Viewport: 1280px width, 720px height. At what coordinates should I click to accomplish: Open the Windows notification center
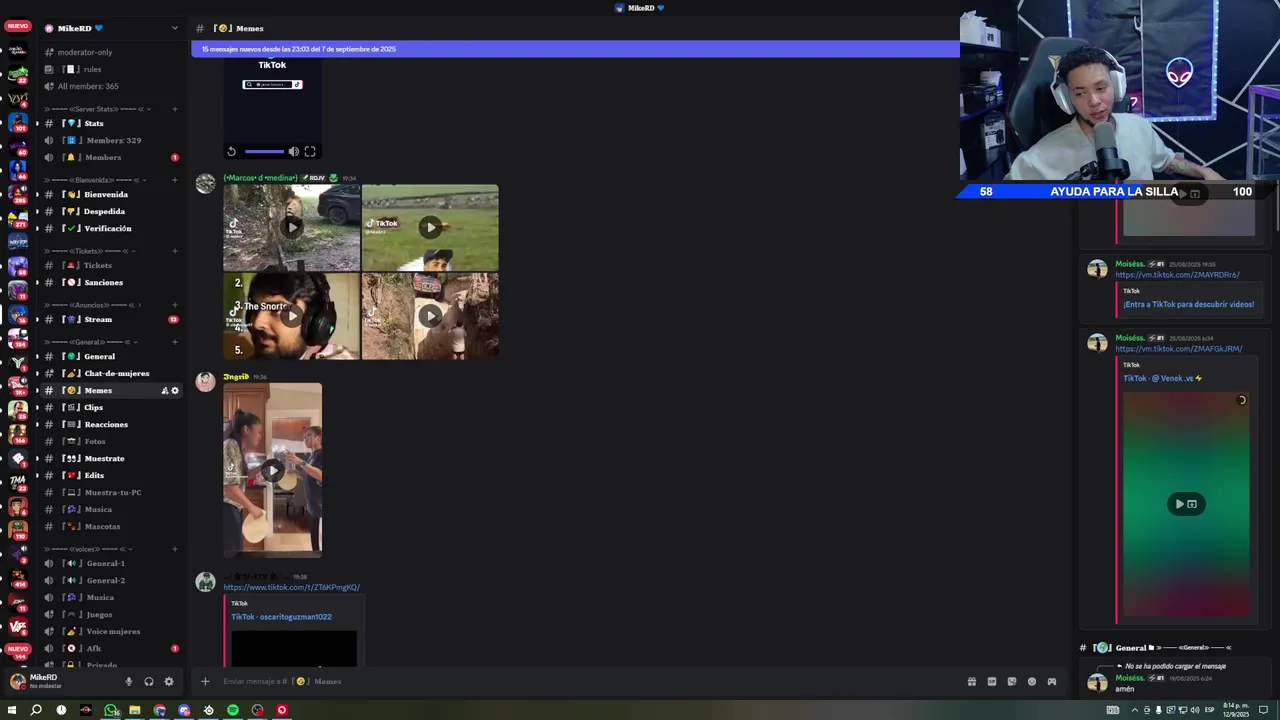1264,710
